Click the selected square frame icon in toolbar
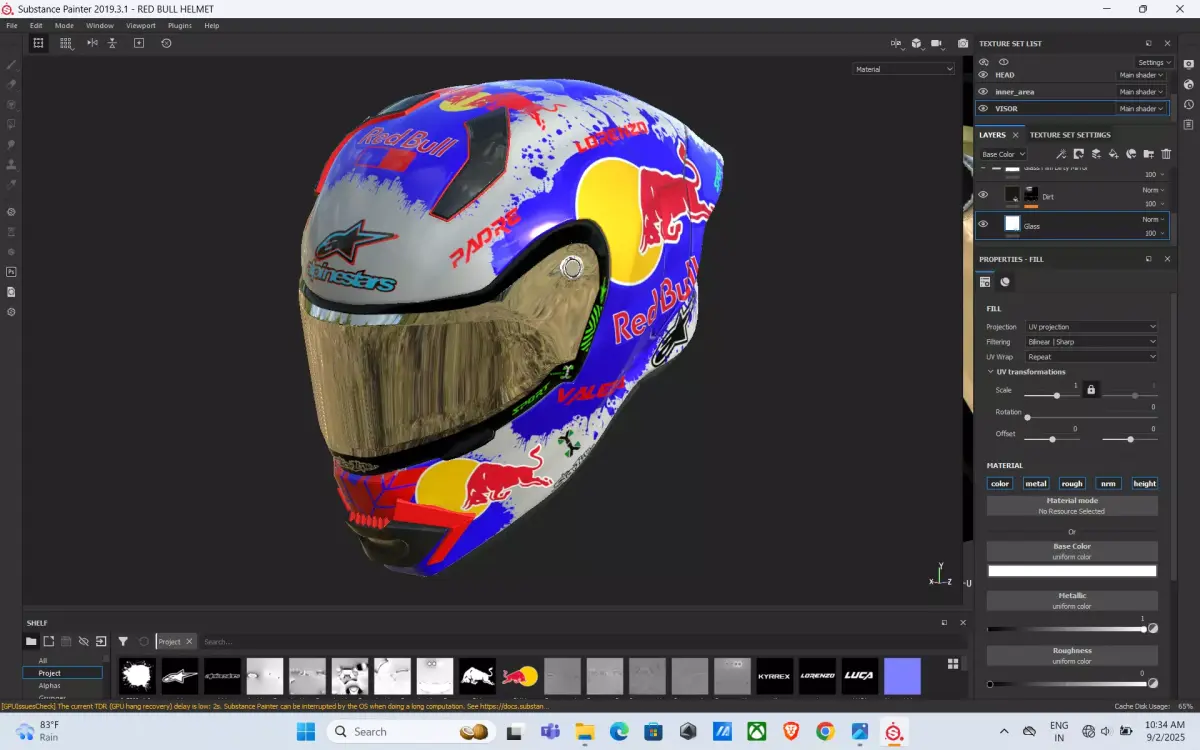1200x750 pixels. pyautogui.click(x=38, y=43)
